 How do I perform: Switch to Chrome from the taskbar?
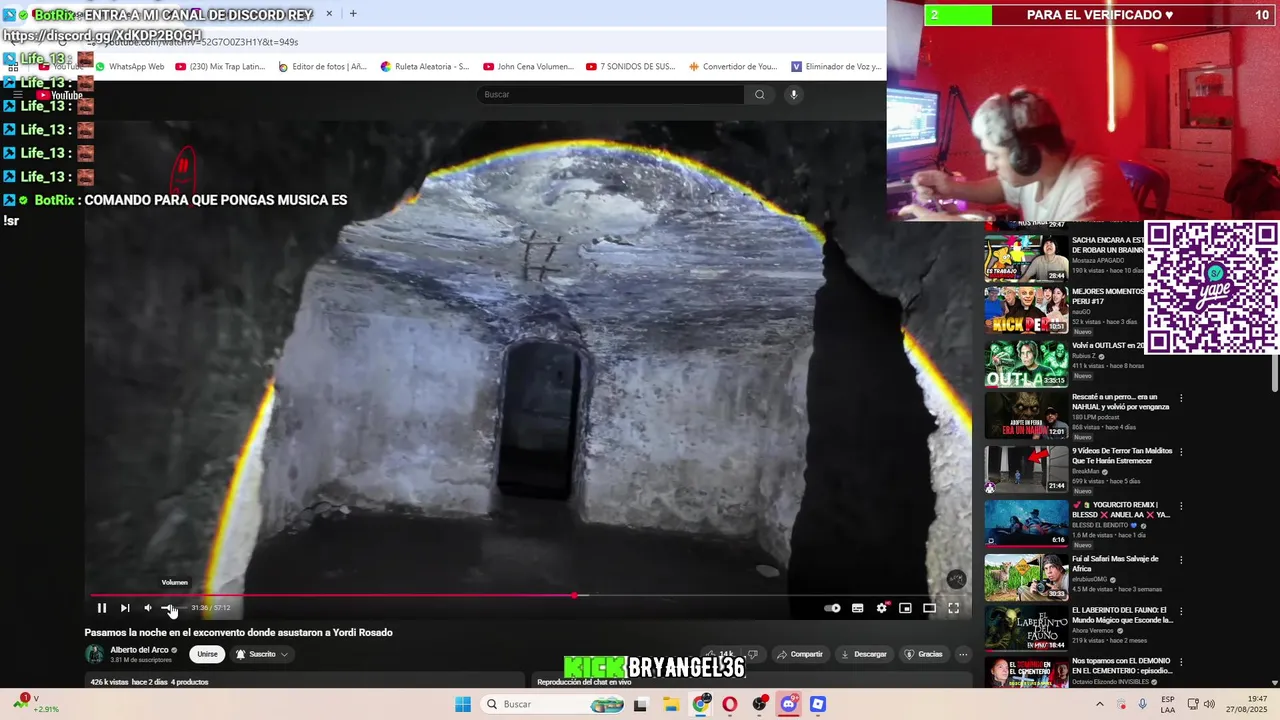(x=701, y=704)
